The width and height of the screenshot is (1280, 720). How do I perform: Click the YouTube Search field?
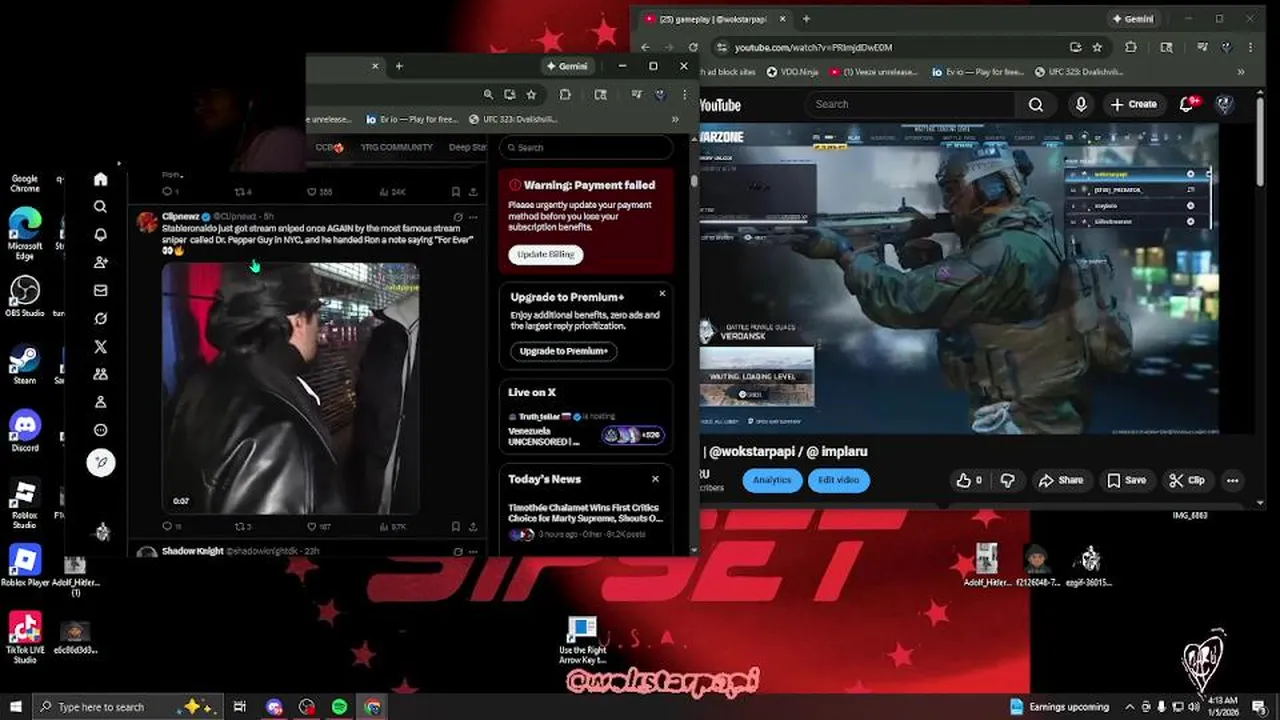[x=911, y=104]
